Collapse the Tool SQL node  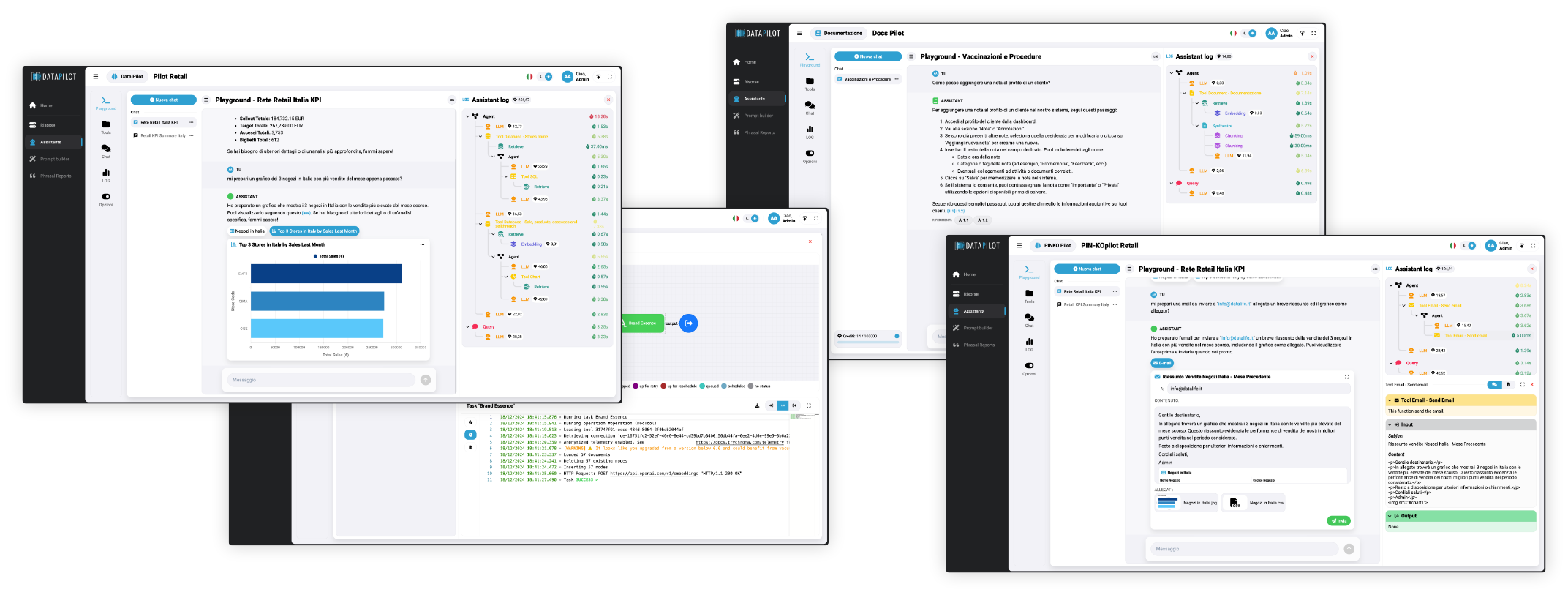click(x=506, y=176)
